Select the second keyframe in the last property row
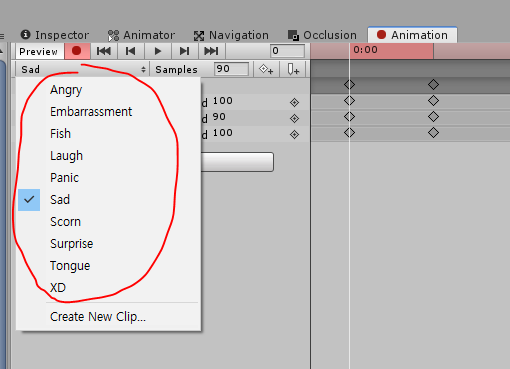 coord(433,133)
